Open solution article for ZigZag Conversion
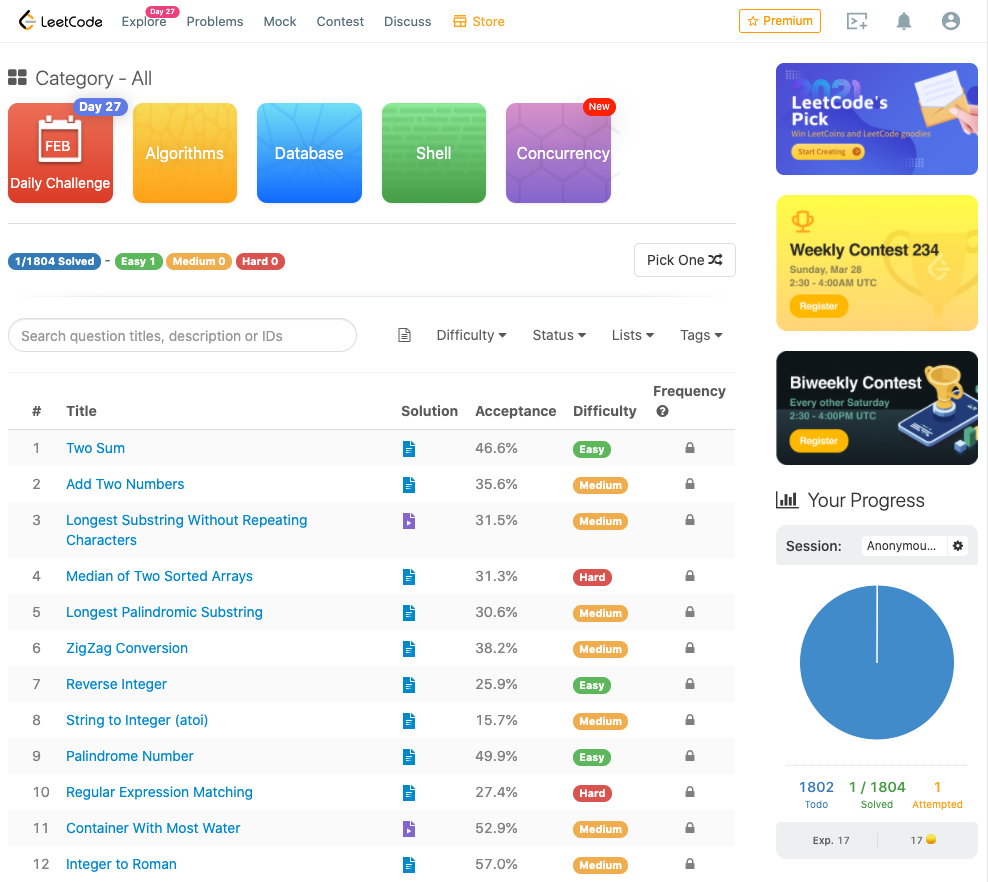Image resolution: width=988 pixels, height=882 pixels. pyautogui.click(x=409, y=648)
